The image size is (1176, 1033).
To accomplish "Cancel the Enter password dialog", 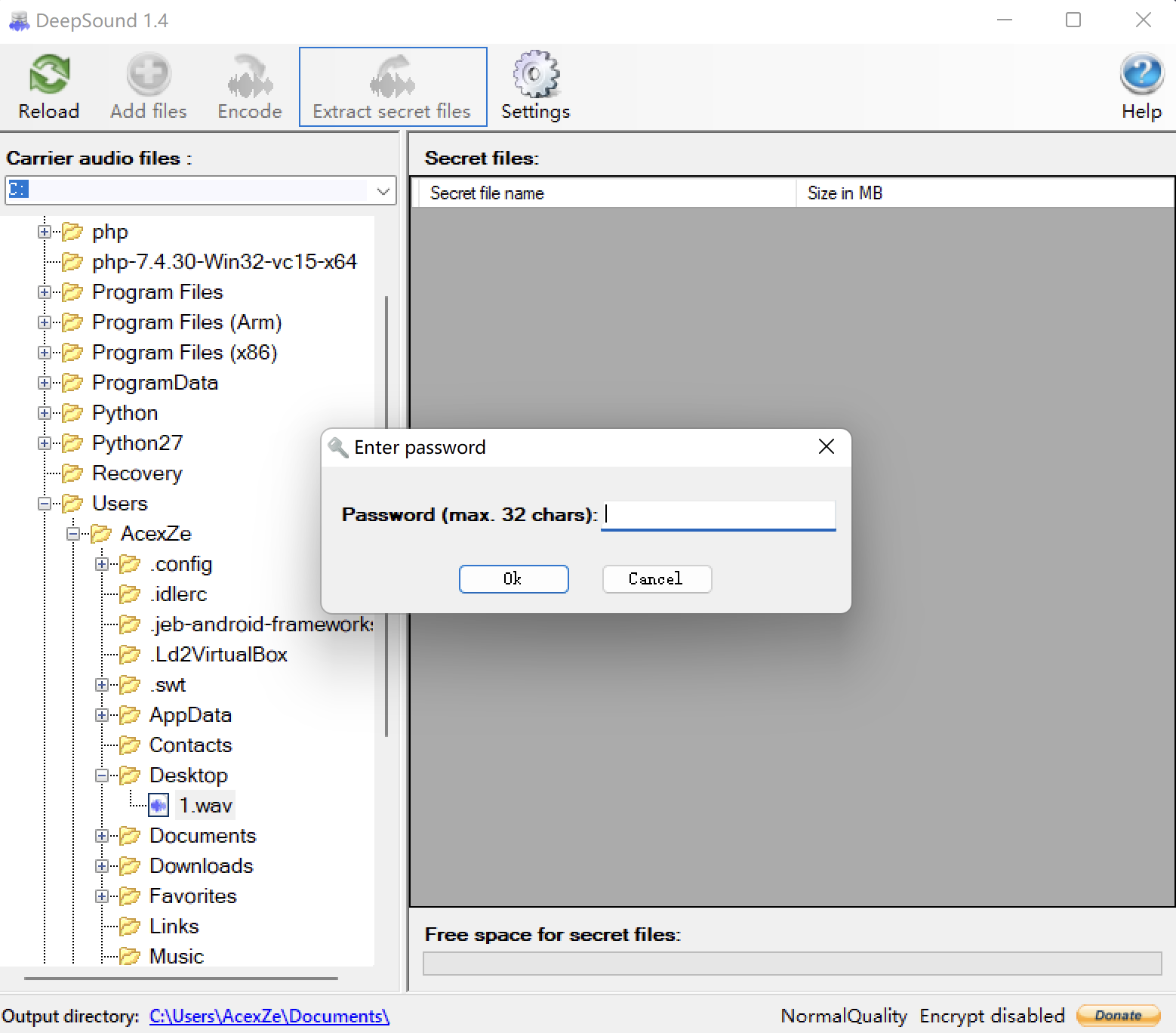I will (657, 578).
